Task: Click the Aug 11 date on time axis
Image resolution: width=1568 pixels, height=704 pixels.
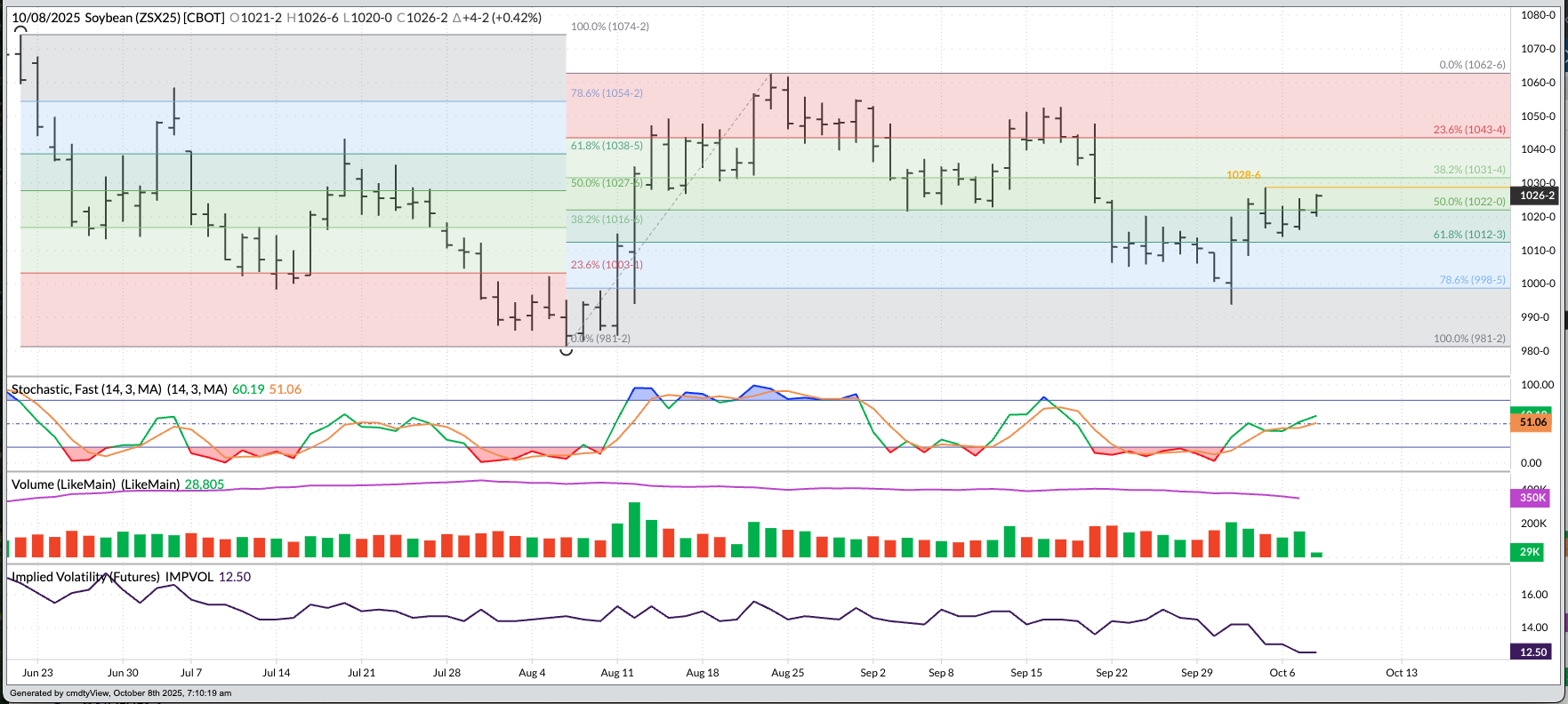Action: pos(617,673)
